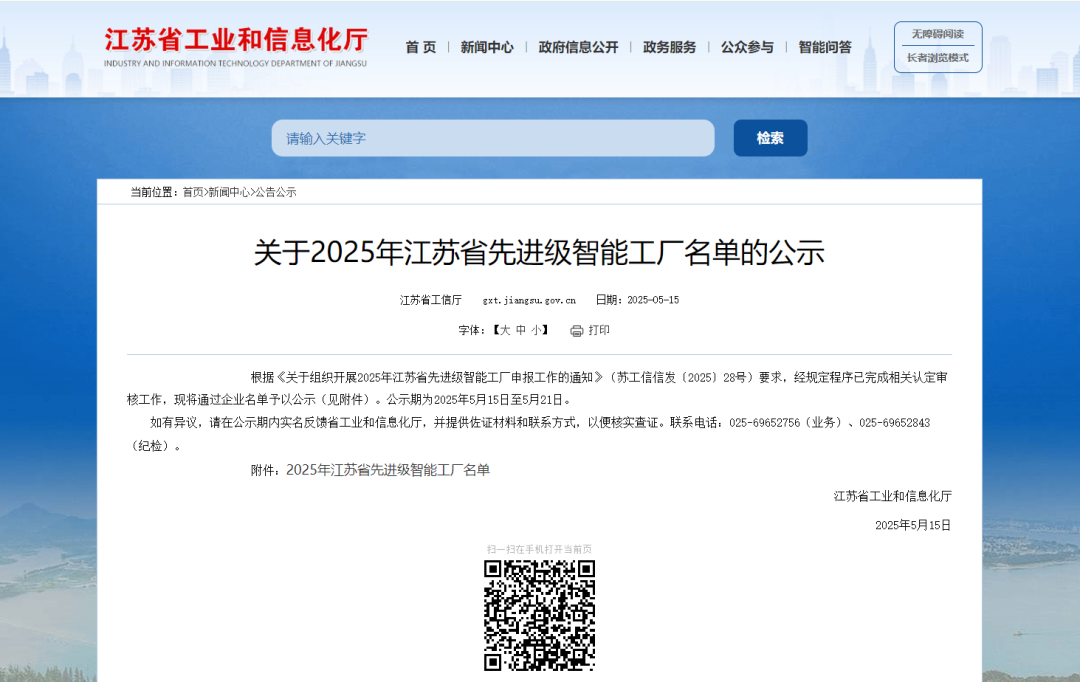Viewport: 1080px width, 682px height.
Task: Set font size to 小
Action: (x=535, y=330)
